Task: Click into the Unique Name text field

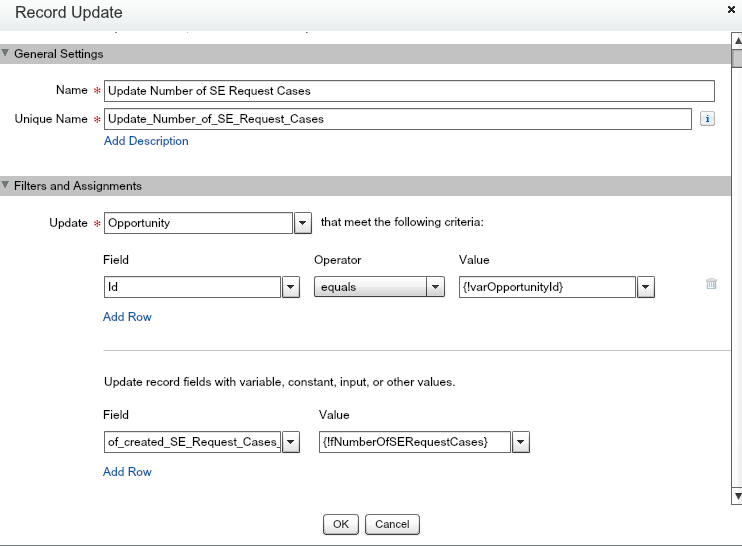Action: click(x=397, y=119)
